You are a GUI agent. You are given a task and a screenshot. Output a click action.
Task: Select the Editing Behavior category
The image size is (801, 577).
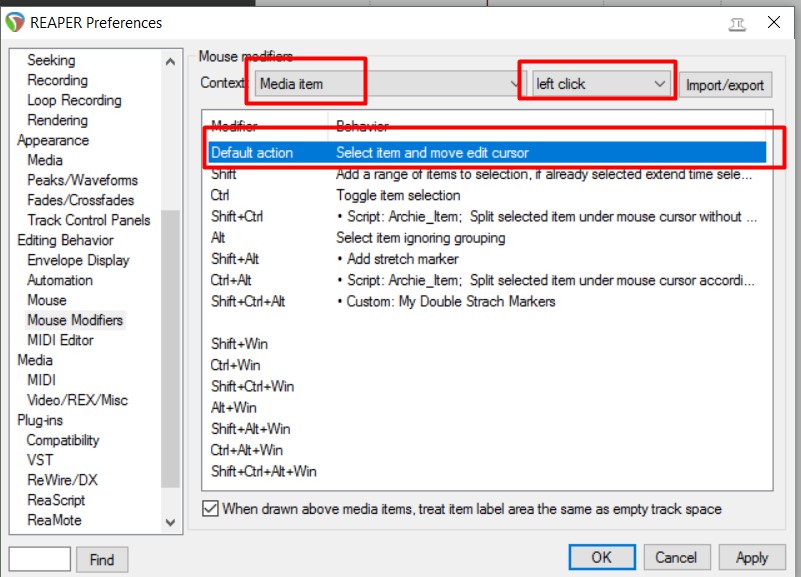65,240
